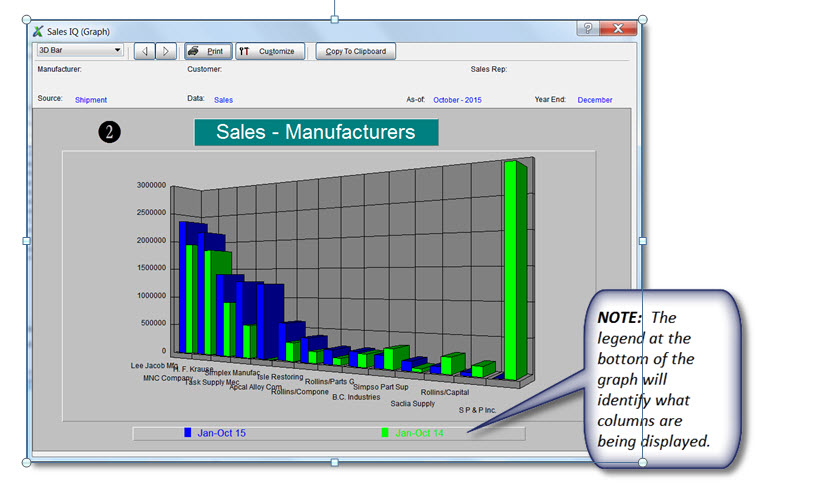Click the Lee Jacob Mfg axis label
Image resolution: width=823 pixels, height=494 pixels.
click(154, 365)
